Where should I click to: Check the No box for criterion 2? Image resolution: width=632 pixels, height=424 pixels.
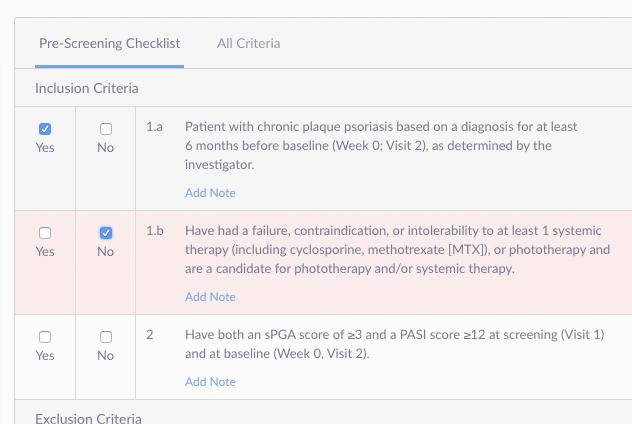[x=106, y=337]
